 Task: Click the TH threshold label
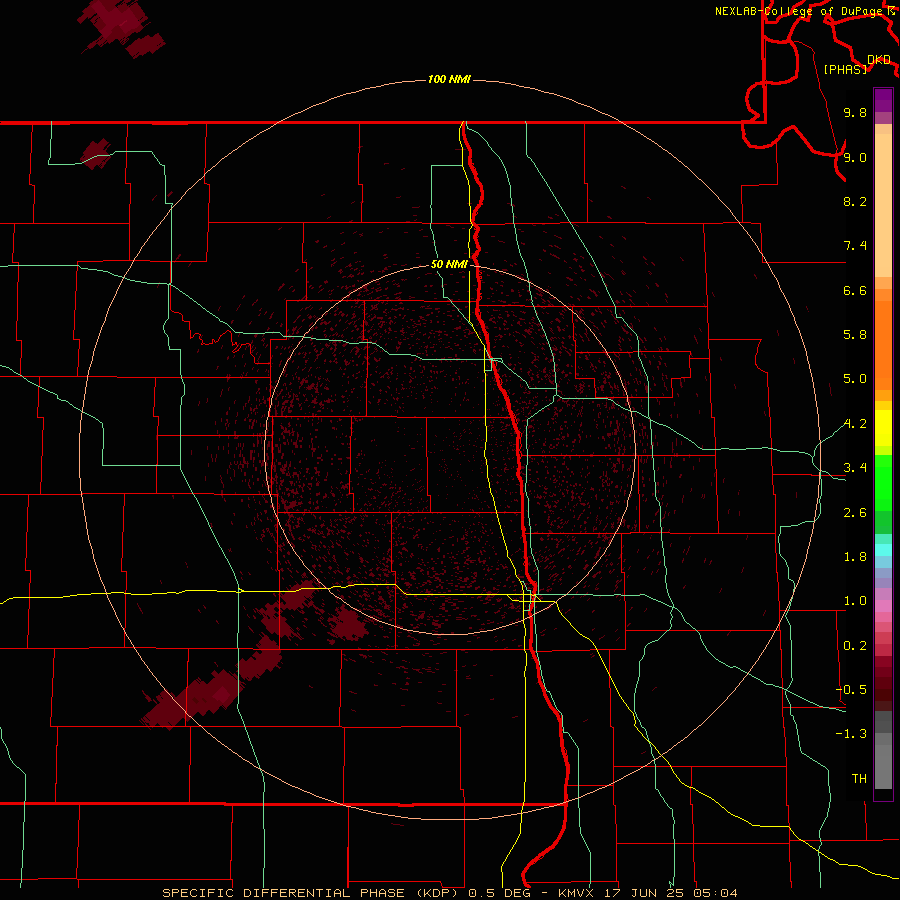tap(859, 779)
